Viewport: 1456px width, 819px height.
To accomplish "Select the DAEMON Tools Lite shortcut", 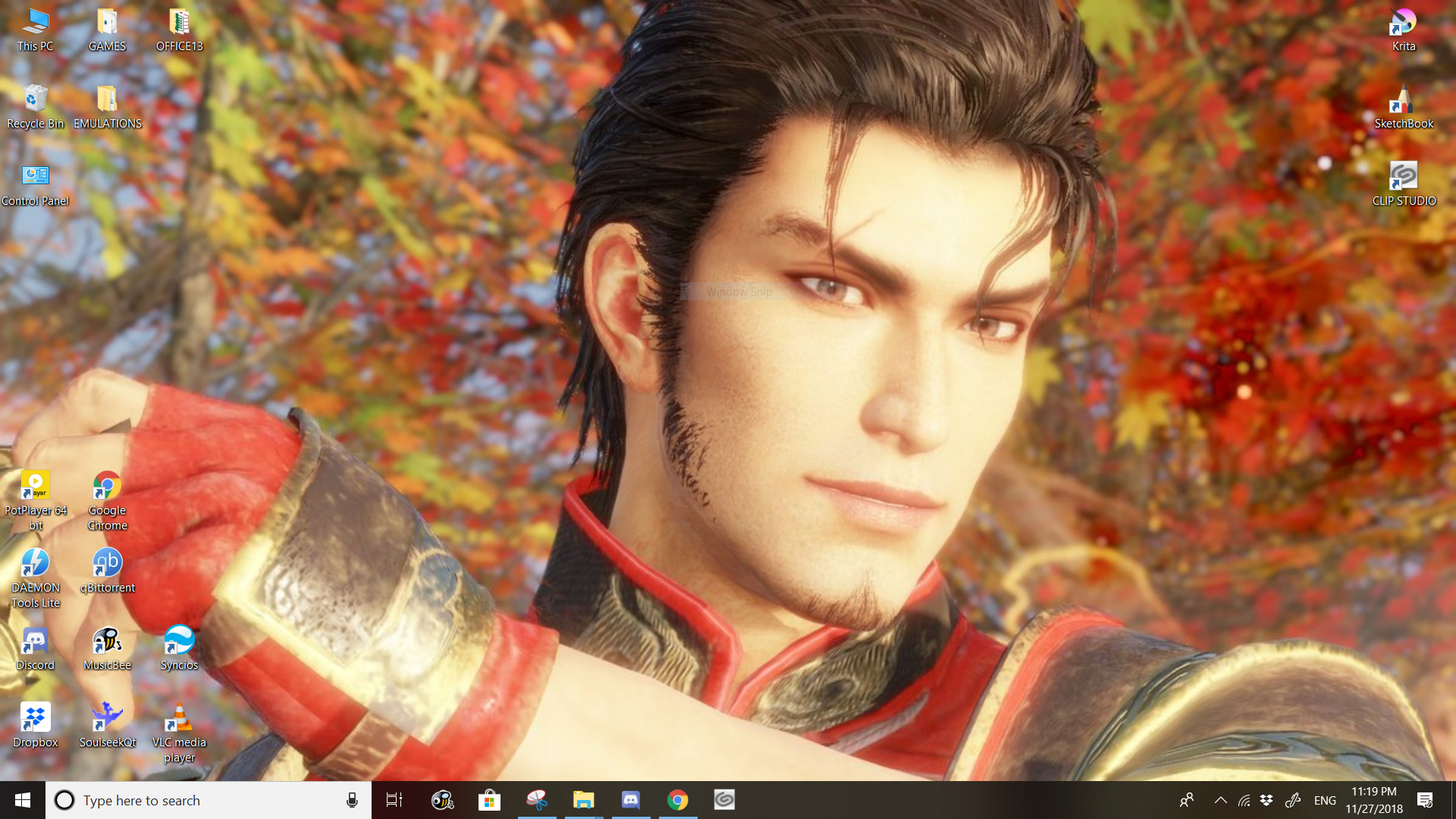I will [35, 578].
